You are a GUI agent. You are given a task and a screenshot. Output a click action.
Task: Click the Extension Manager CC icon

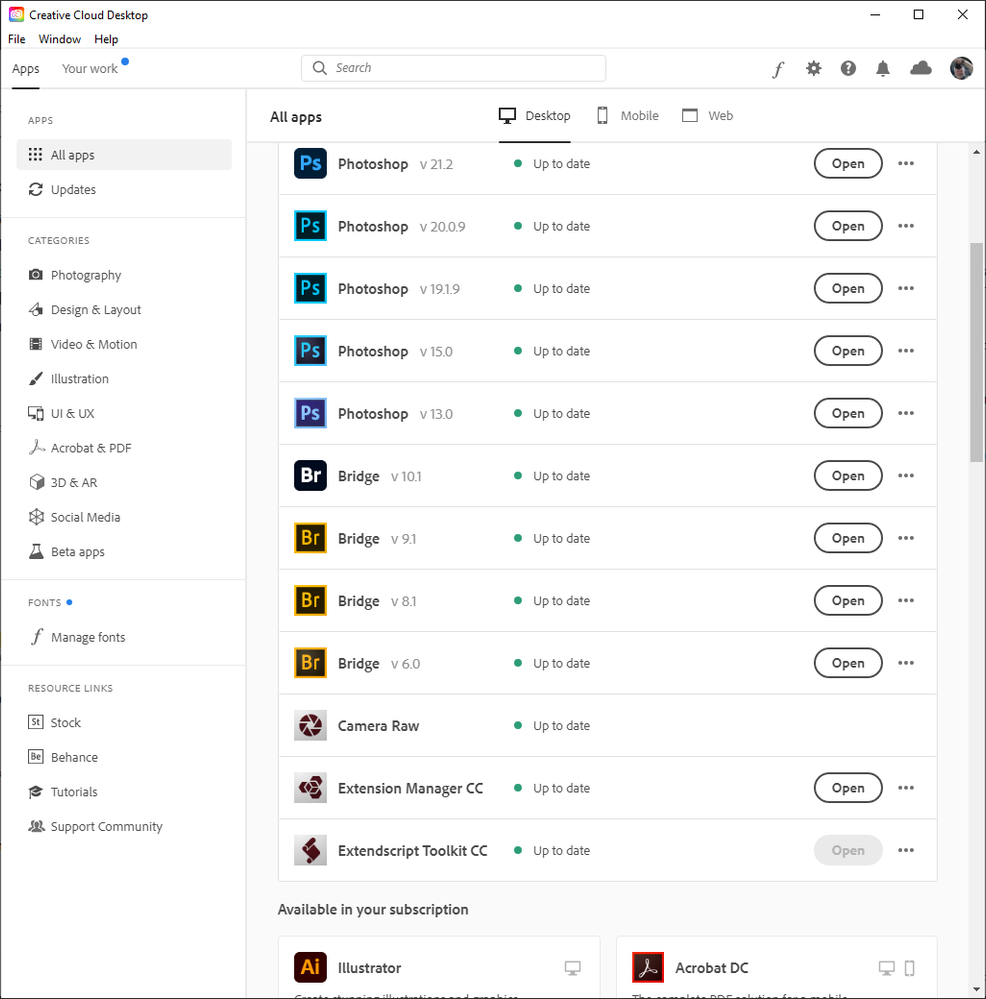pyautogui.click(x=310, y=788)
